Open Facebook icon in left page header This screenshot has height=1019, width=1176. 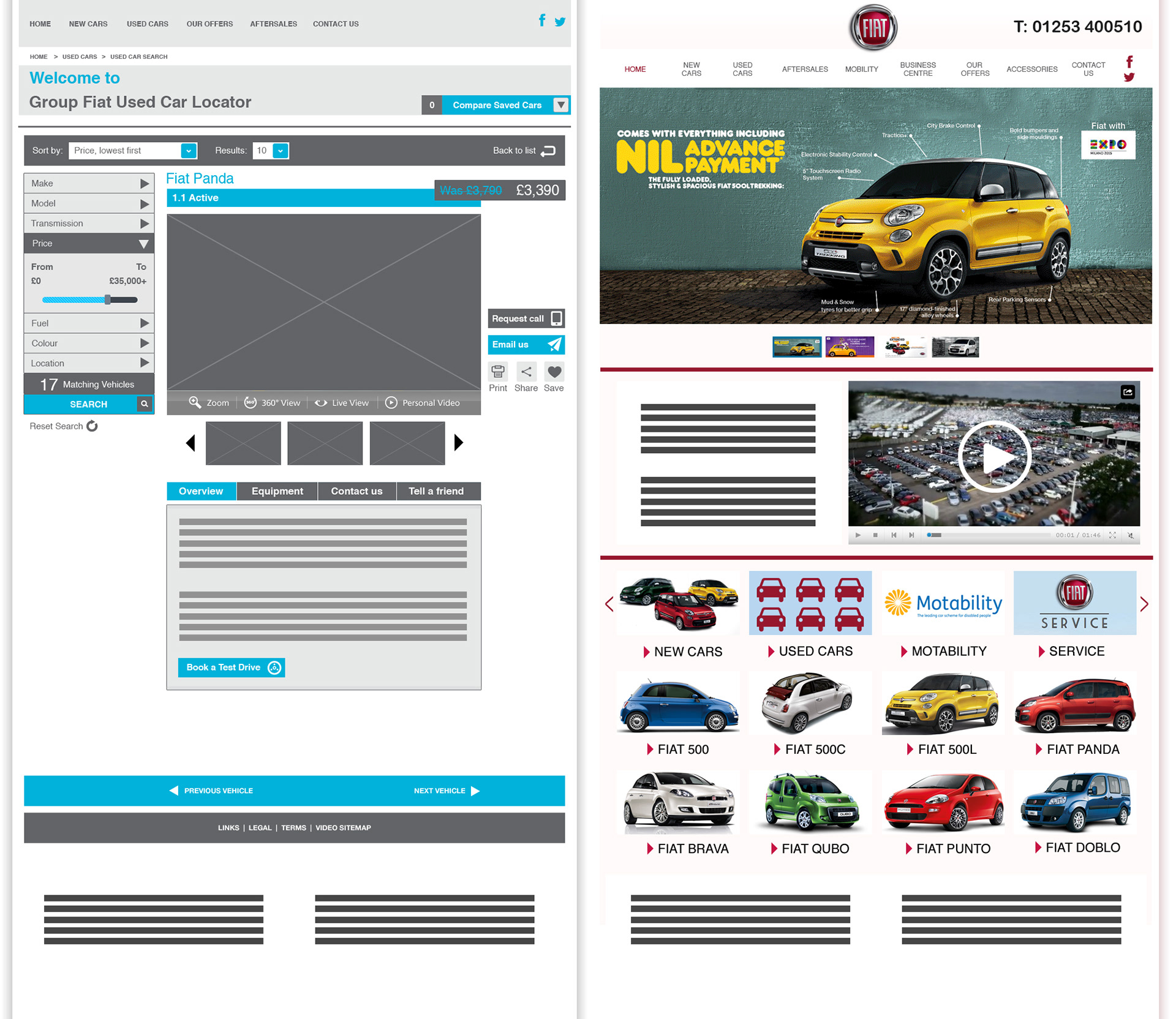tap(542, 20)
